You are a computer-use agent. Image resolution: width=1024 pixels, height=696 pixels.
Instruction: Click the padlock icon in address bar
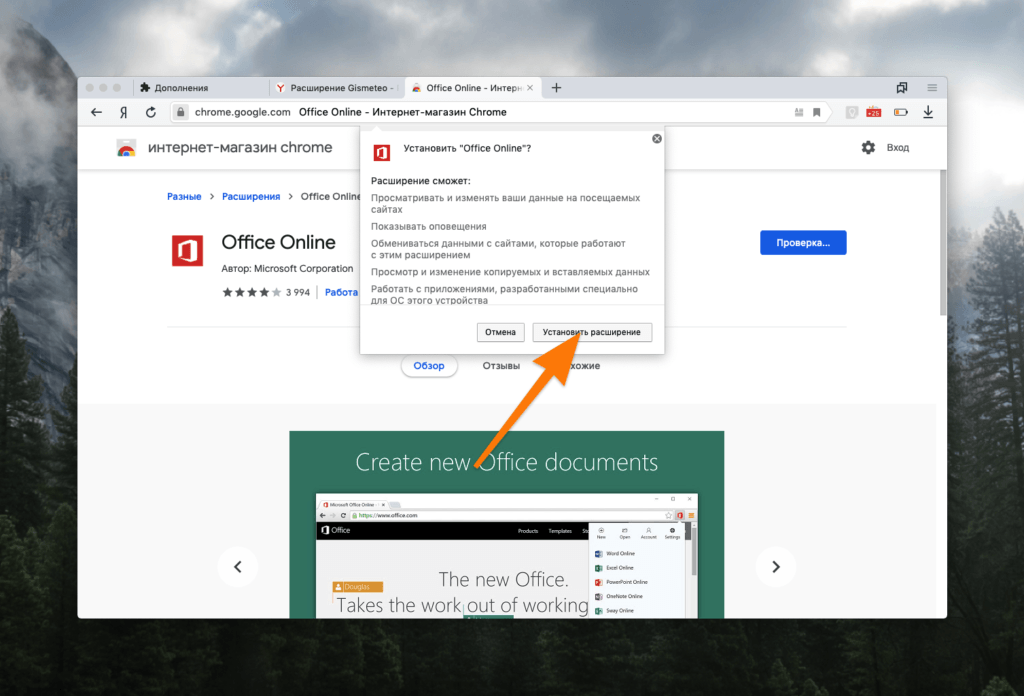pyautogui.click(x=181, y=112)
